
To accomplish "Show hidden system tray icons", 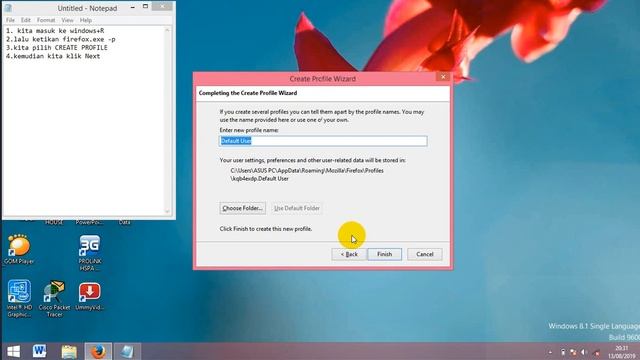I will pyautogui.click(x=550, y=352).
